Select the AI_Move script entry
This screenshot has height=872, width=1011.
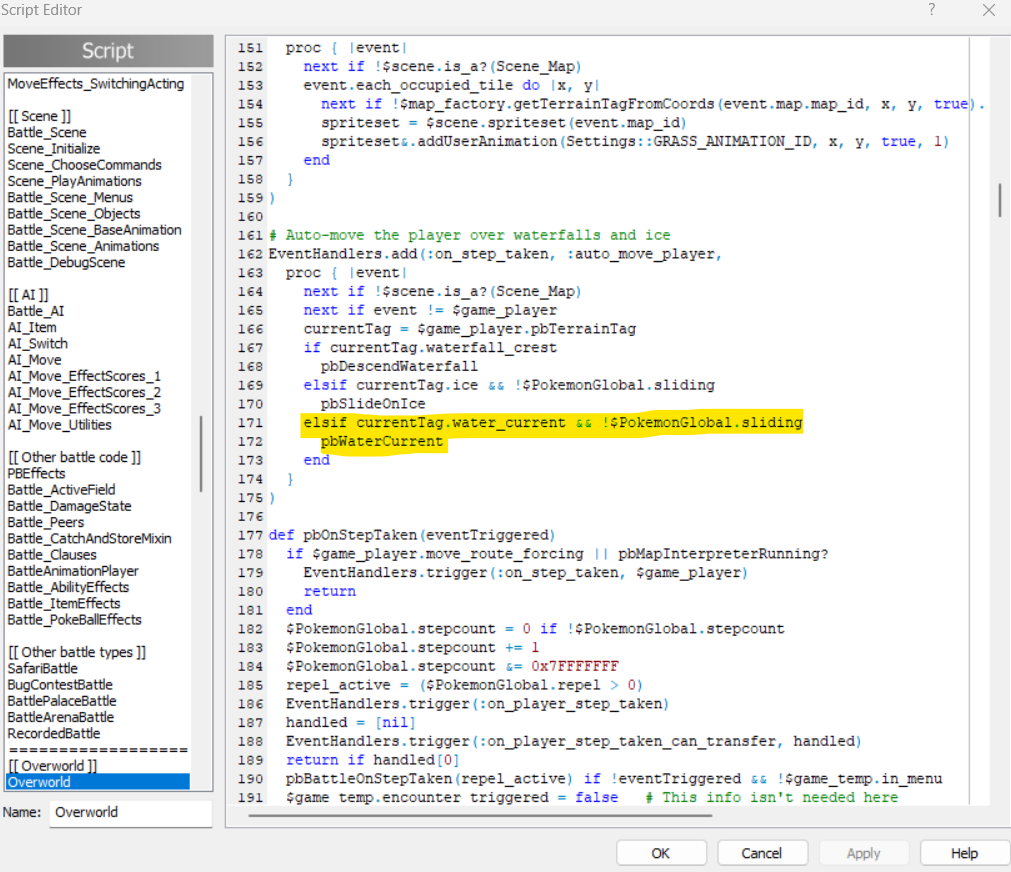click(34, 360)
